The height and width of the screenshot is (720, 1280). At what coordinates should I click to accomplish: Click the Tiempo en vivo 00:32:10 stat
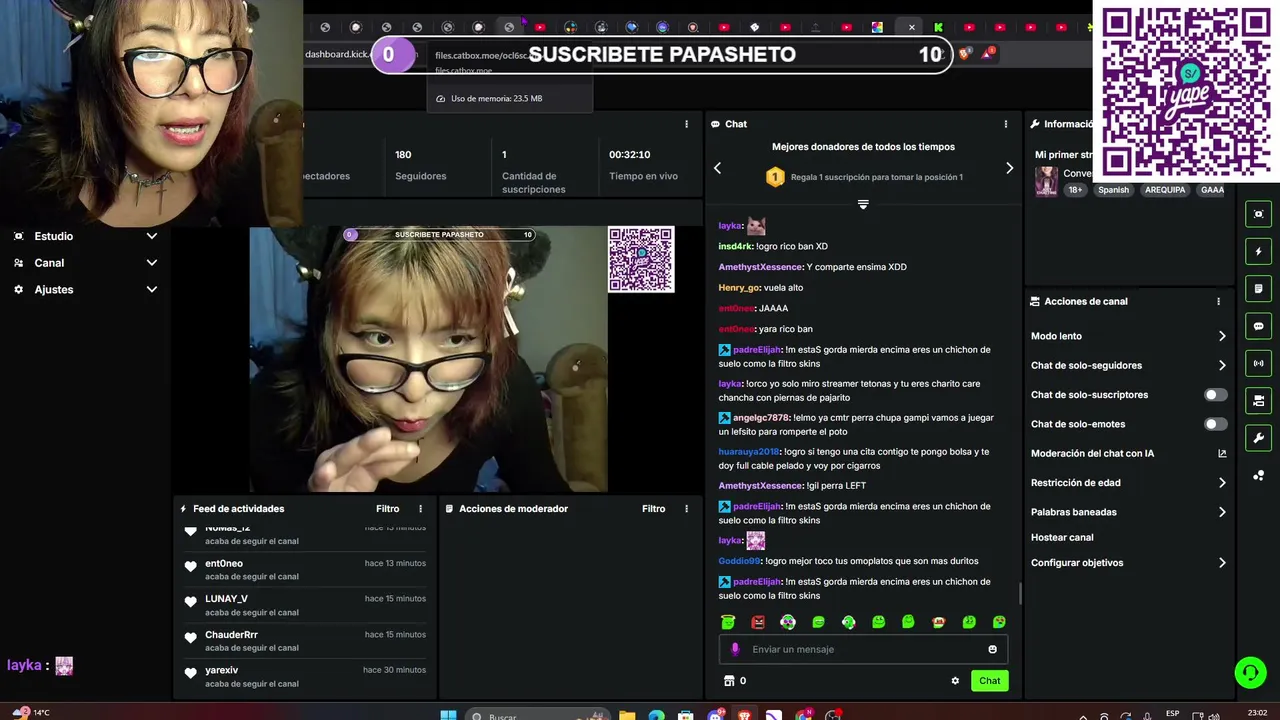click(x=643, y=165)
